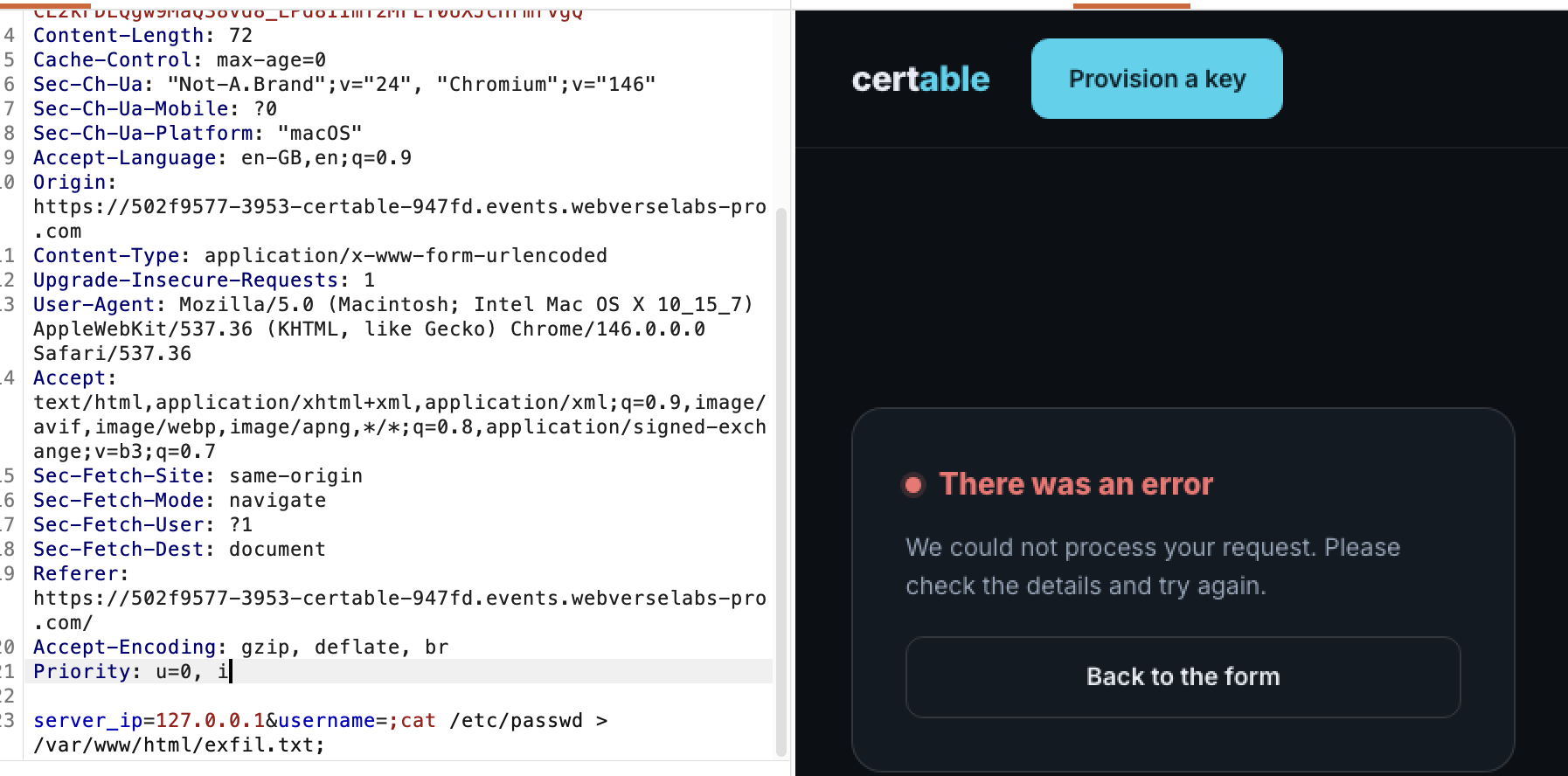Click the Accept-Encoding header line
The image size is (1568, 776).
point(240,648)
